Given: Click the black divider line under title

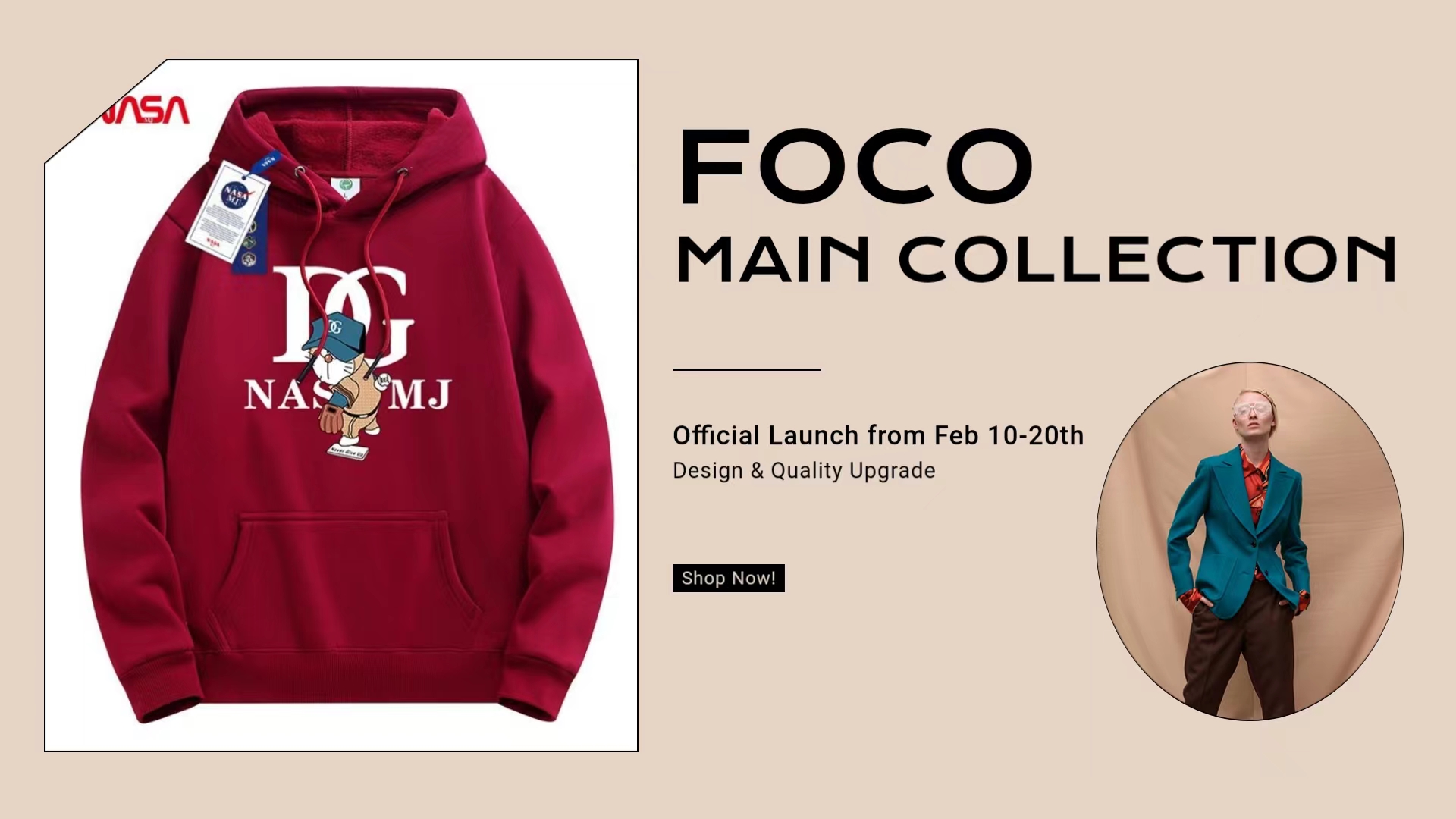Looking at the screenshot, I should click(x=746, y=369).
